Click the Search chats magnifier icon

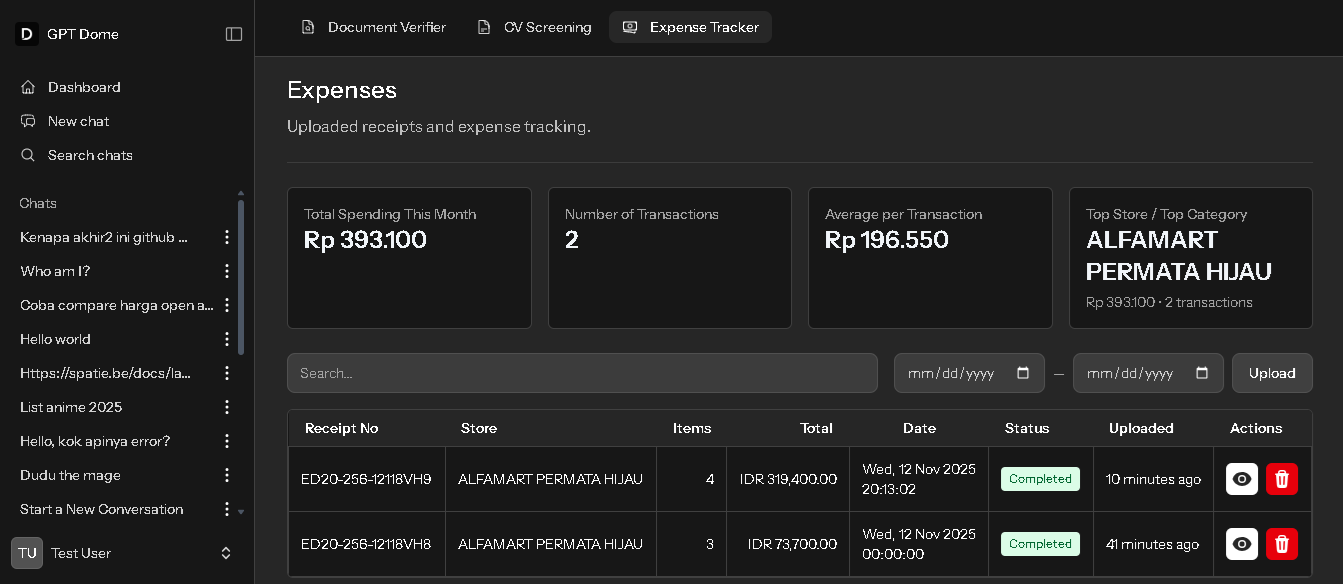coord(28,155)
